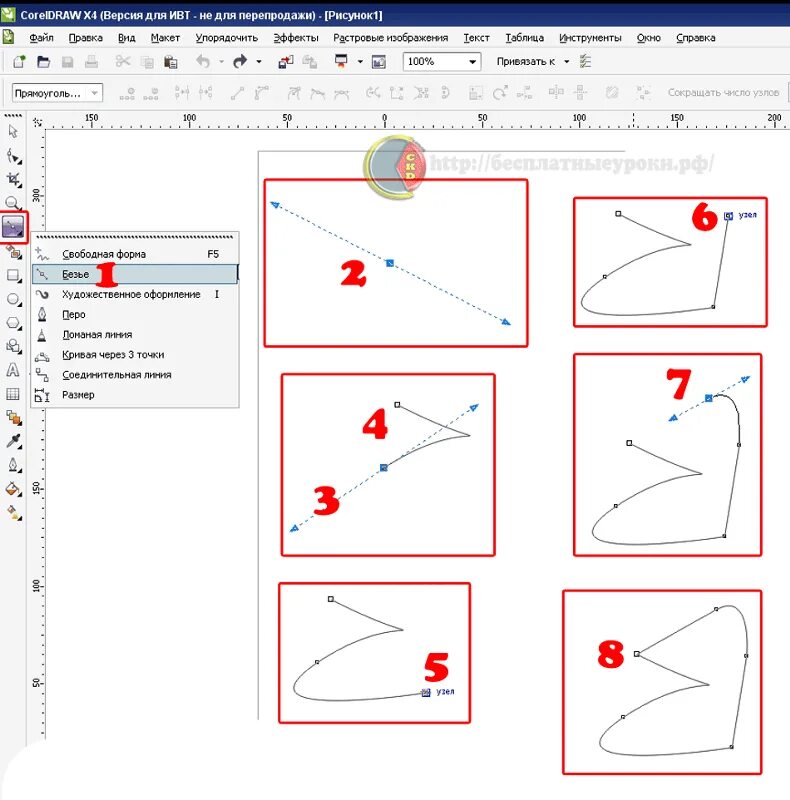Screen dimensions: 790x800
Task: Select the Polygon tool
Action: (x=13, y=323)
